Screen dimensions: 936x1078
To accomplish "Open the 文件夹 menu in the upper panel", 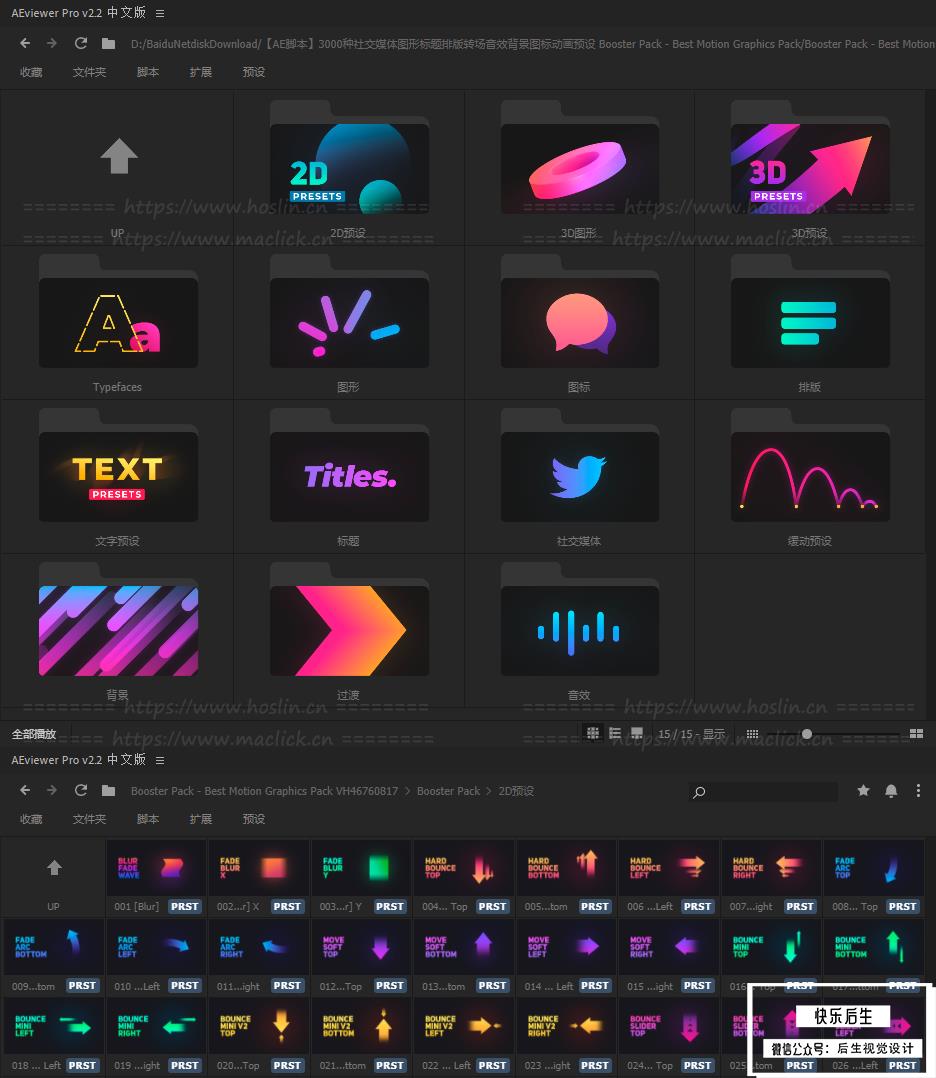I will tap(89, 72).
